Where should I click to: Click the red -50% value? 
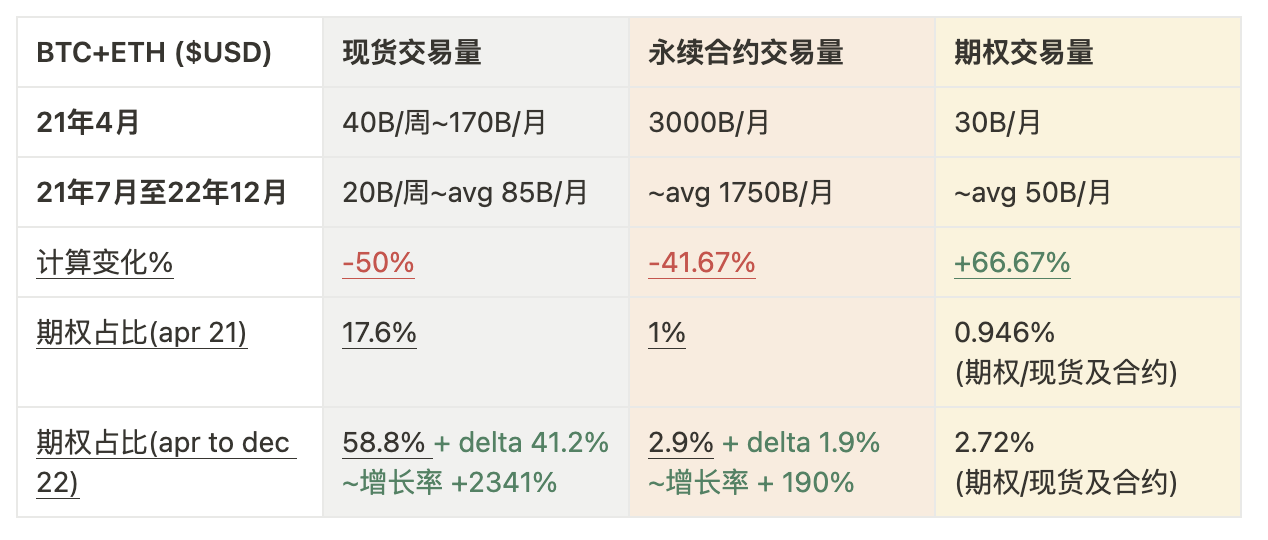[x=378, y=263]
